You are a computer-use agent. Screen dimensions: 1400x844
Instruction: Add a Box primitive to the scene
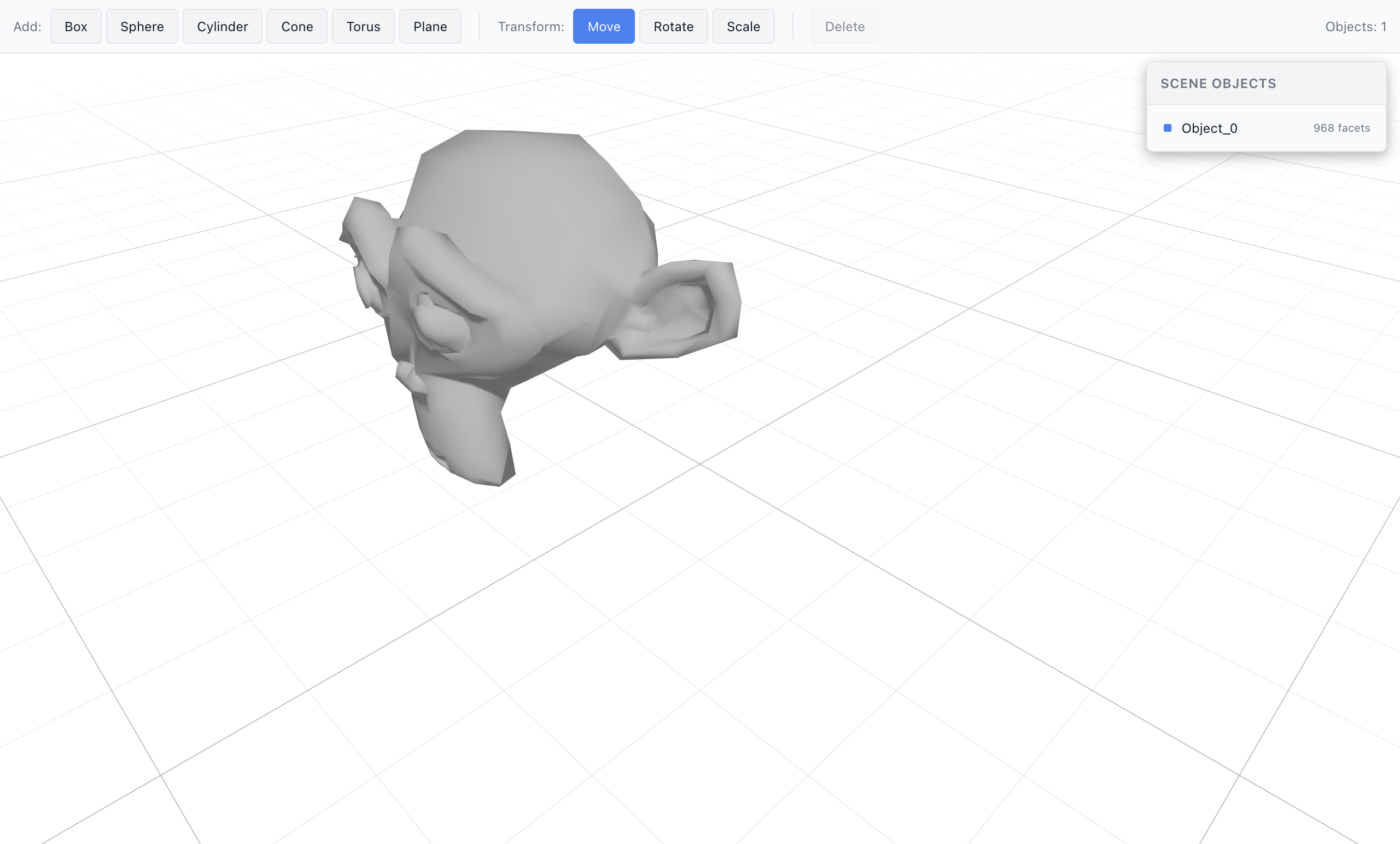pos(75,26)
